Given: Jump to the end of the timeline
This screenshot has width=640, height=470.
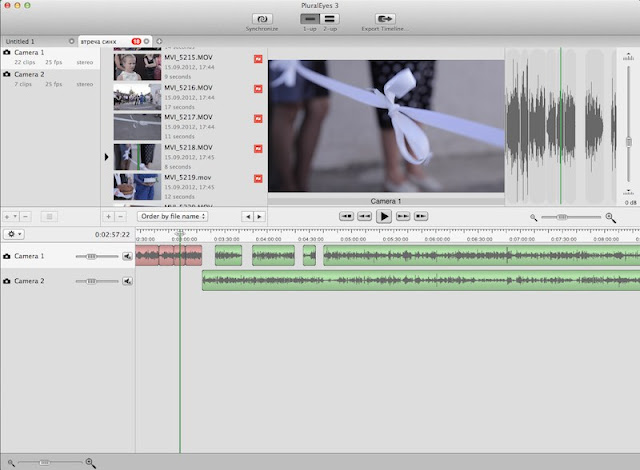Looking at the screenshot, I should click(421, 216).
